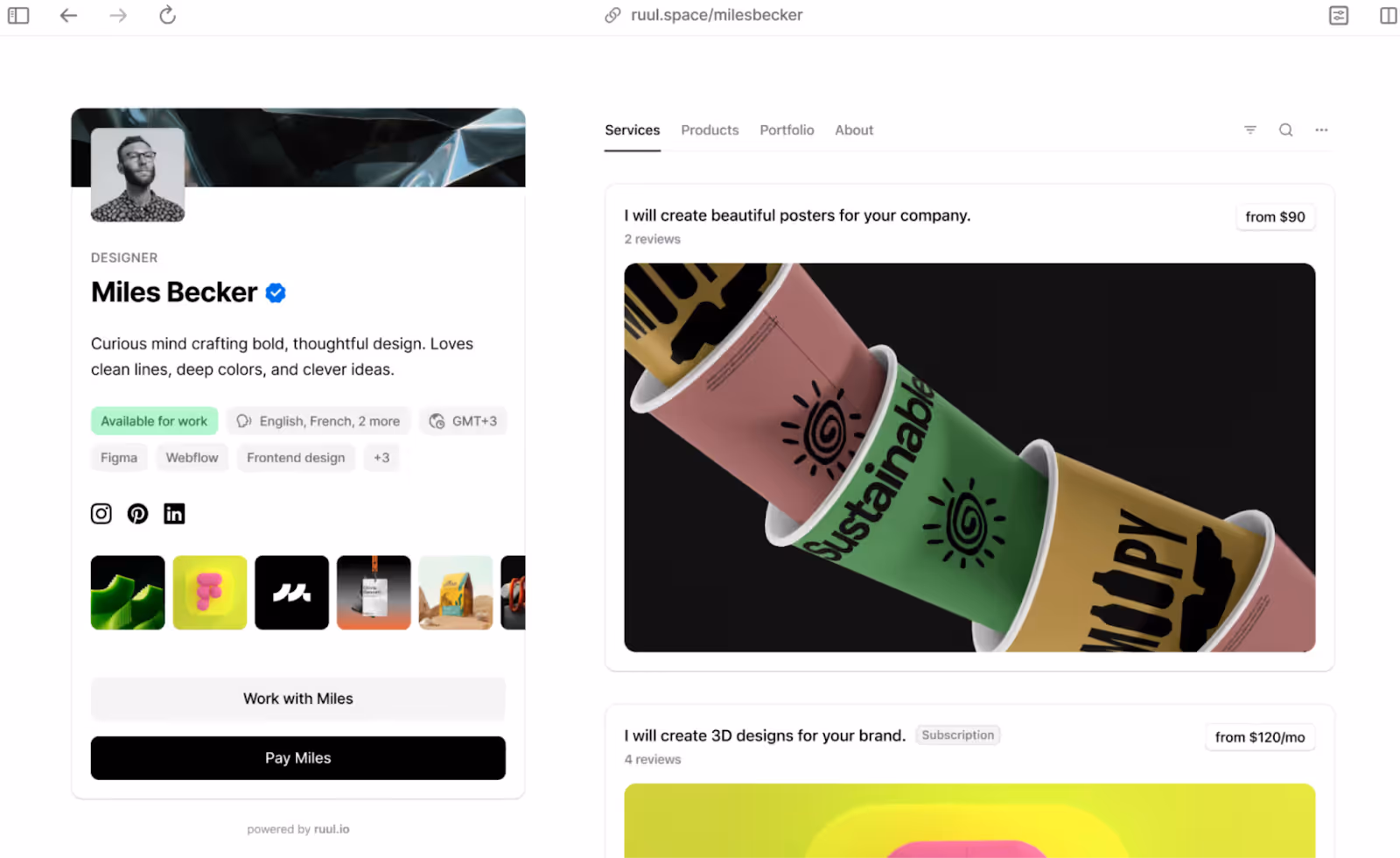Open the About tab

click(854, 130)
